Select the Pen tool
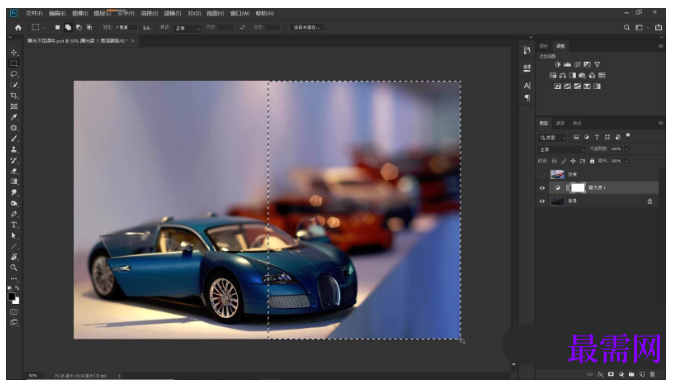The image size is (680, 380). [14, 214]
